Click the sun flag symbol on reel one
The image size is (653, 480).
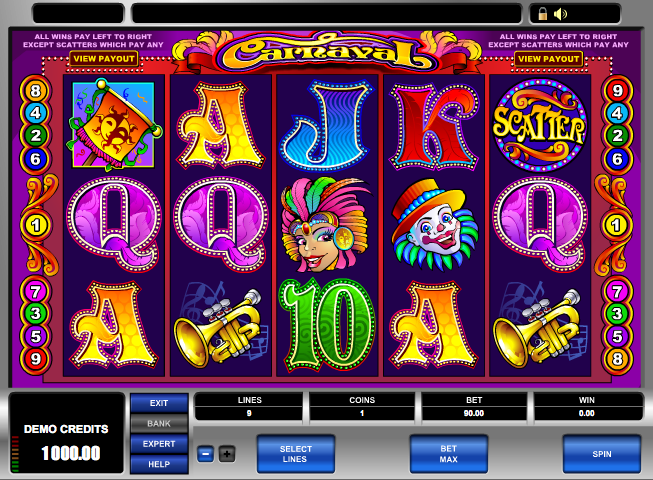[113, 124]
